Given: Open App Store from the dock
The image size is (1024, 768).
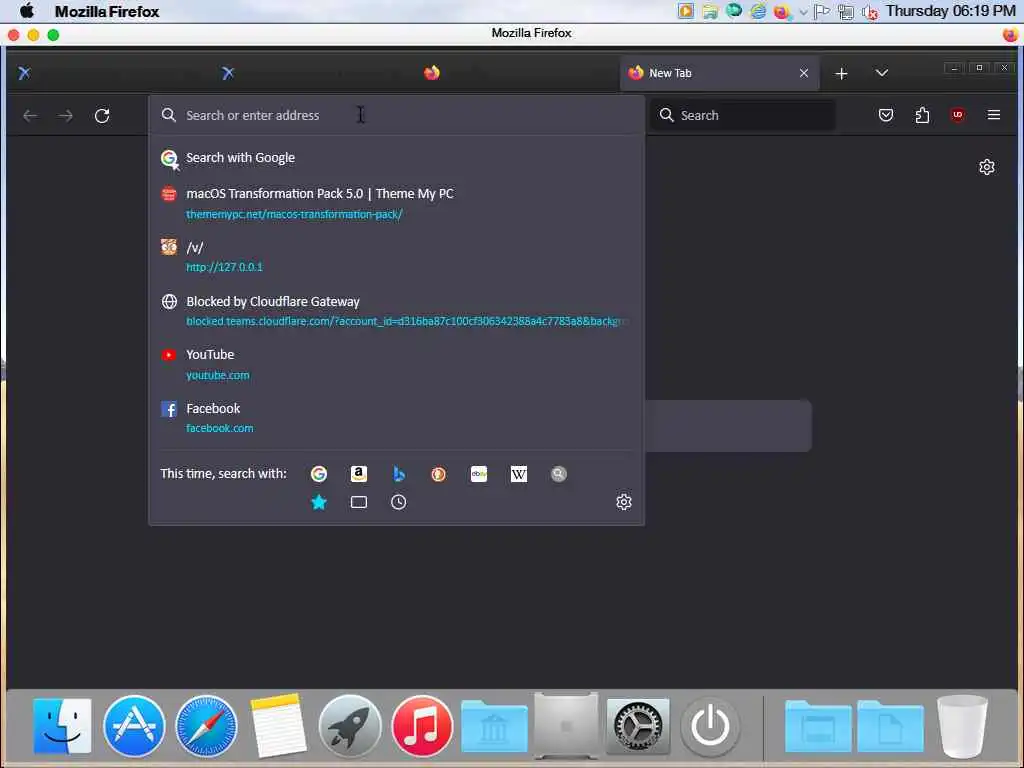Looking at the screenshot, I should pos(134,726).
